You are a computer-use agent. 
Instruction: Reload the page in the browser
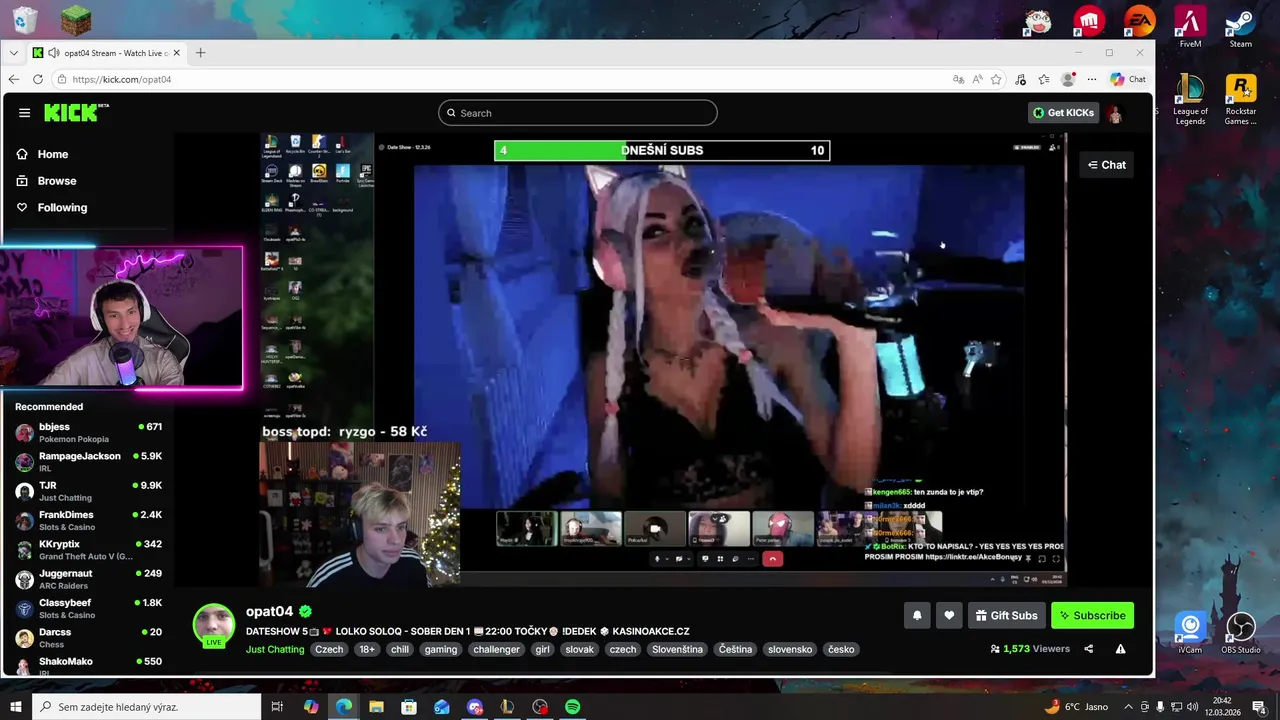(38, 79)
